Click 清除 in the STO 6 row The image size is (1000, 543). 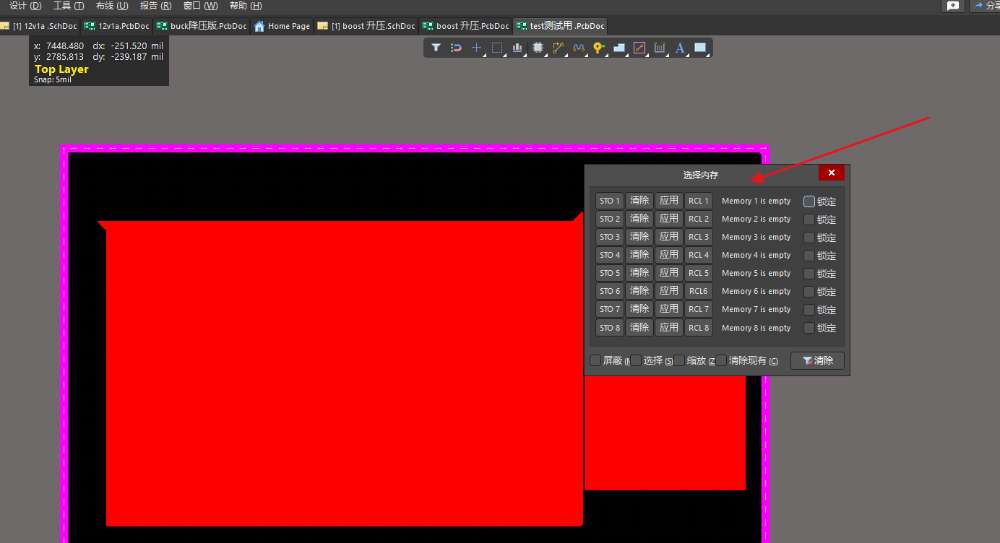click(639, 291)
